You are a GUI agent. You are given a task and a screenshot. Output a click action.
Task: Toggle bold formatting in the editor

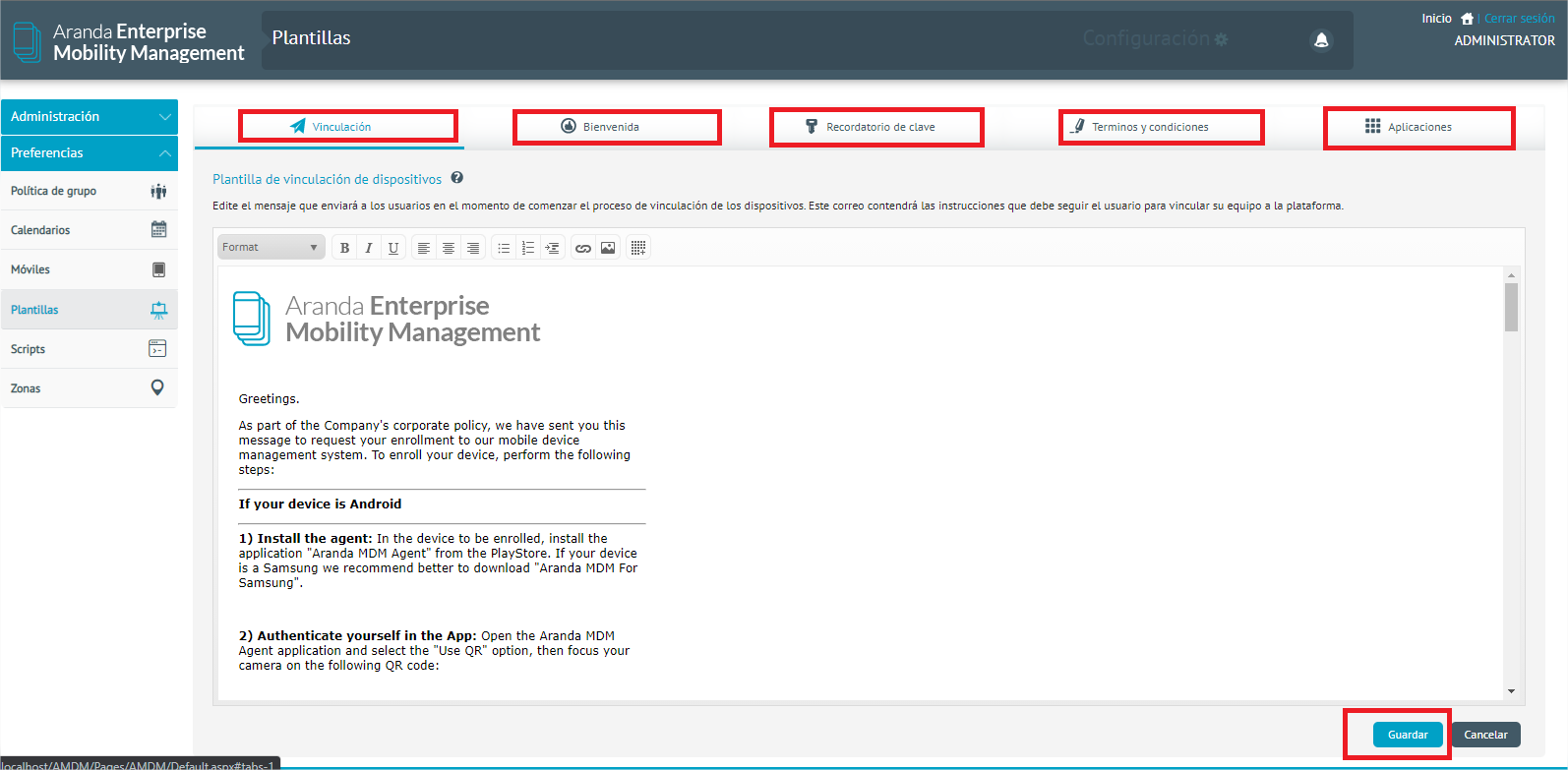pyautogui.click(x=344, y=248)
